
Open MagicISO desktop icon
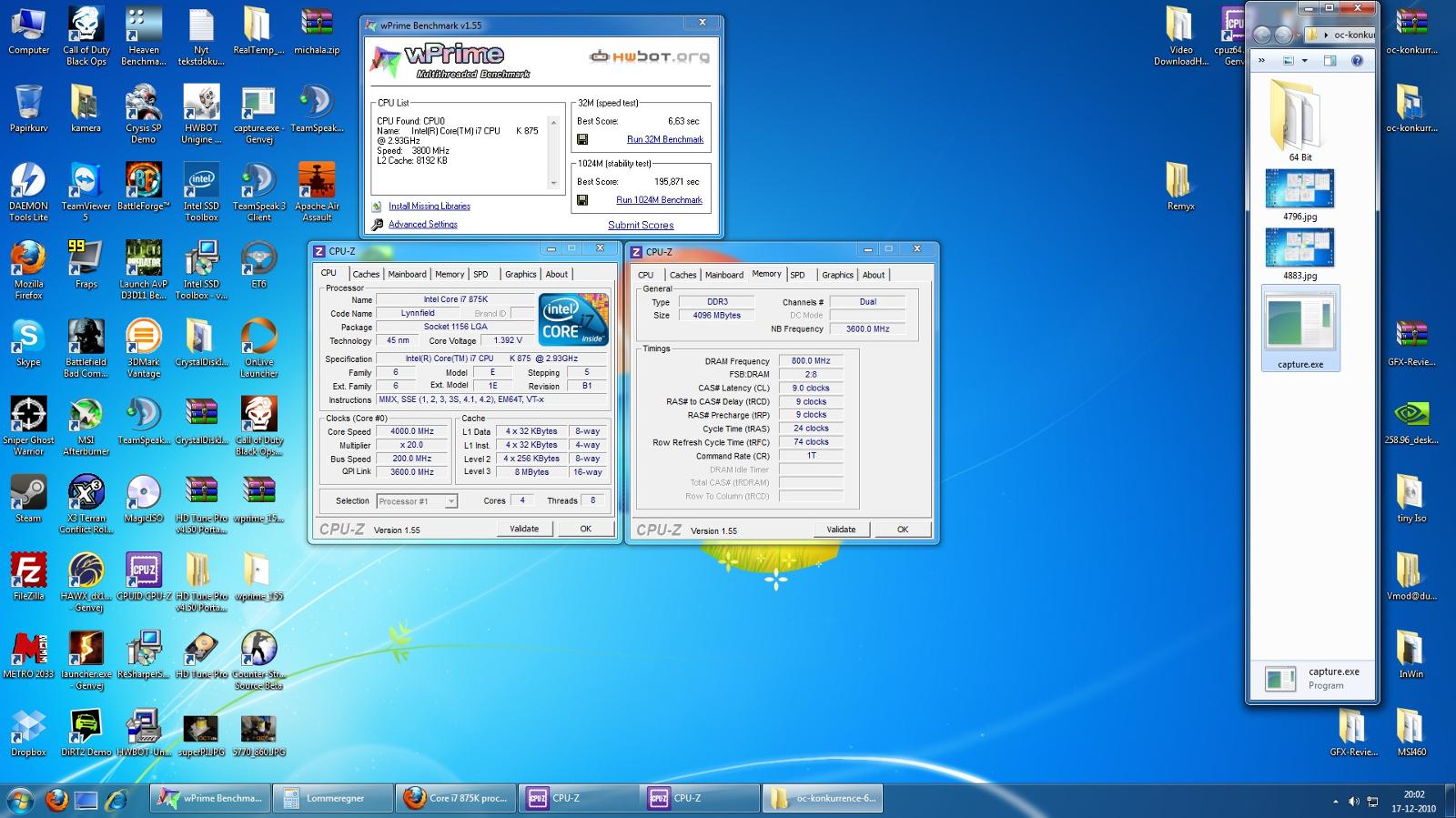(x=144, y=500)
